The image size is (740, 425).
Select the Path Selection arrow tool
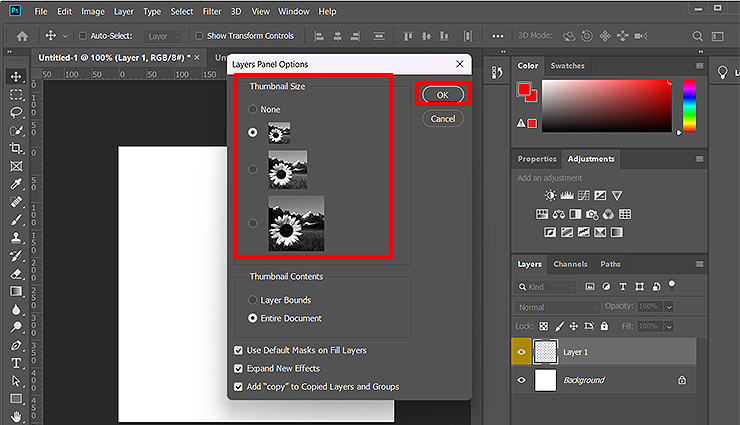[16, 381]
